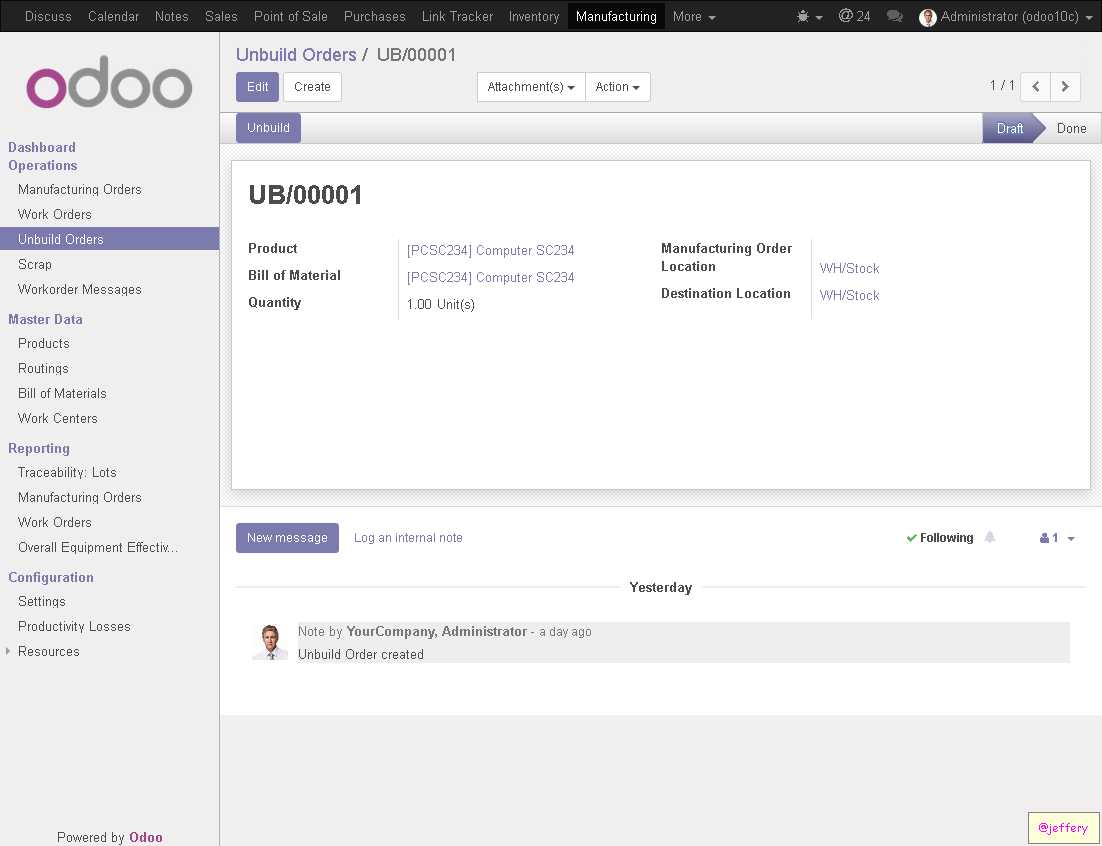Open Work Orders under Reporting

click(55, 522)
